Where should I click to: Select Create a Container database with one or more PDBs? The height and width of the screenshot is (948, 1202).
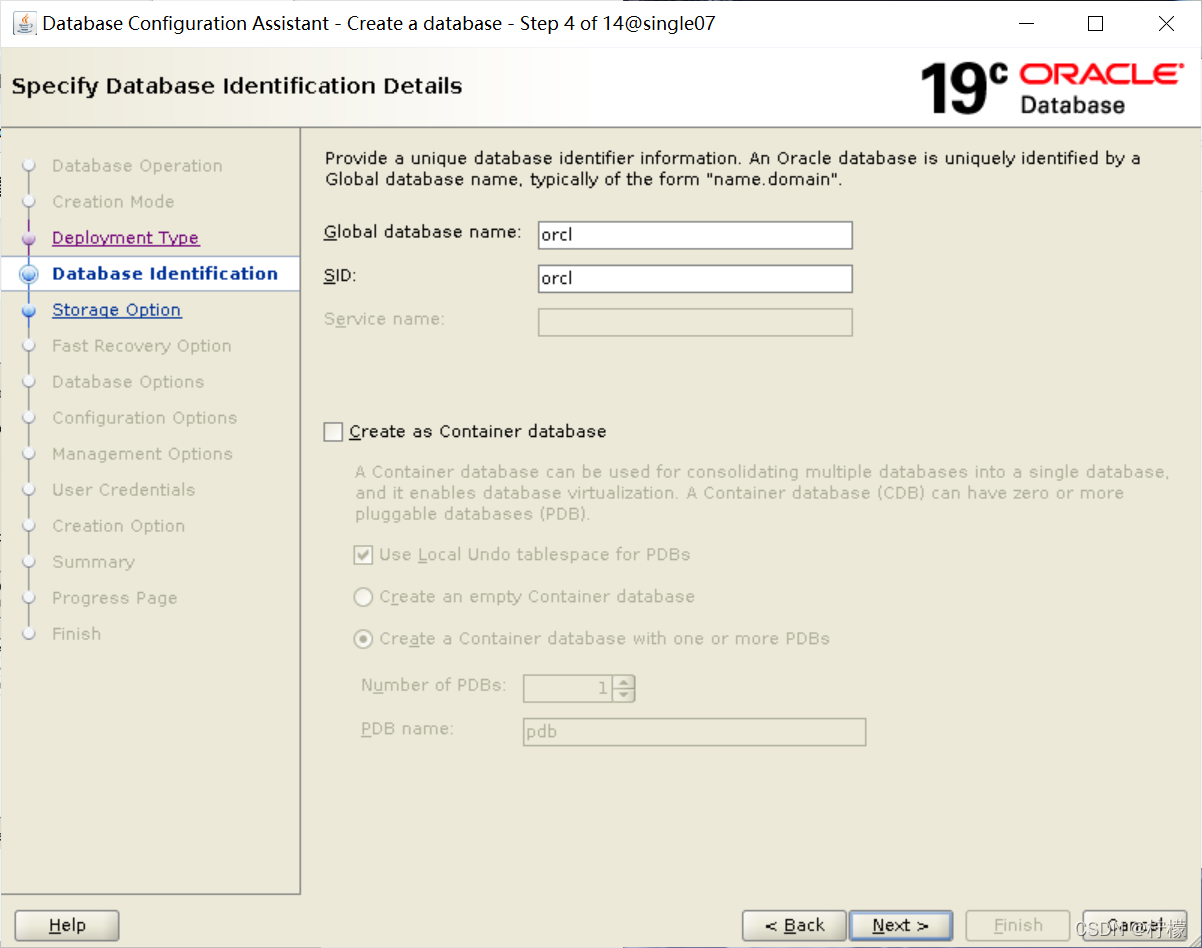point(364,638)
